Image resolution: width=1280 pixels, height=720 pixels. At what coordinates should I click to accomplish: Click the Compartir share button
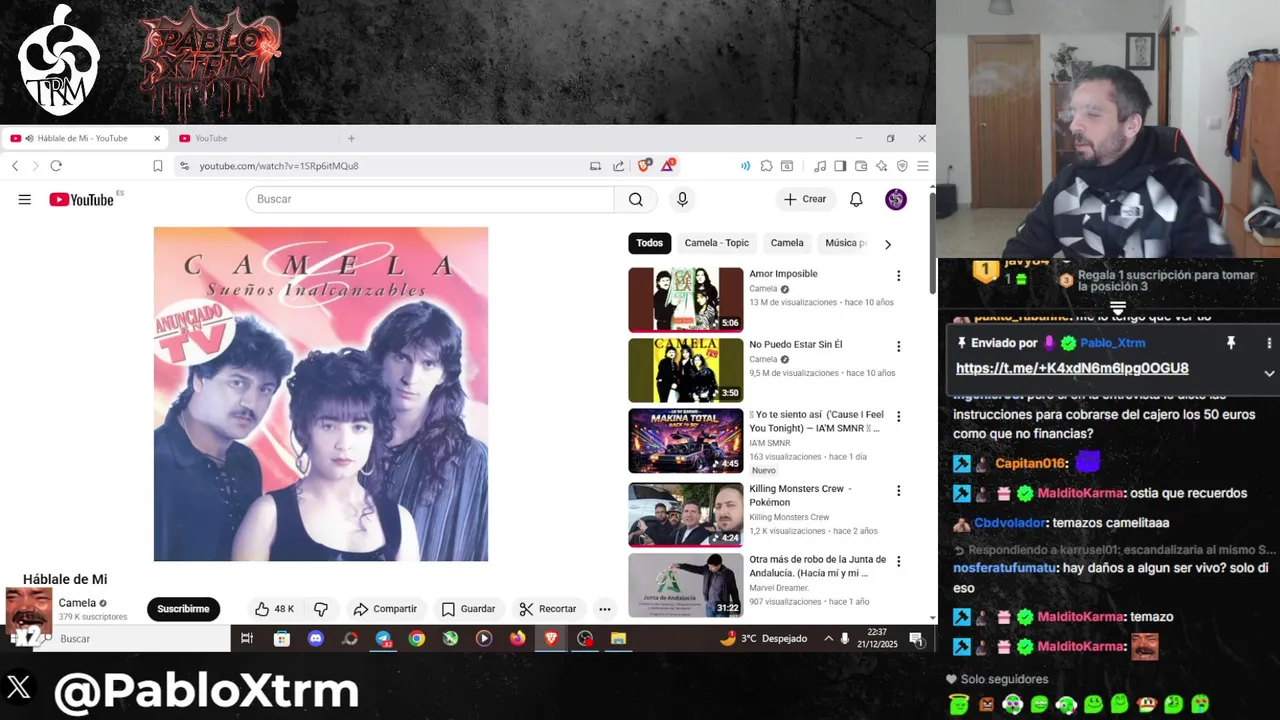(385, 608)
